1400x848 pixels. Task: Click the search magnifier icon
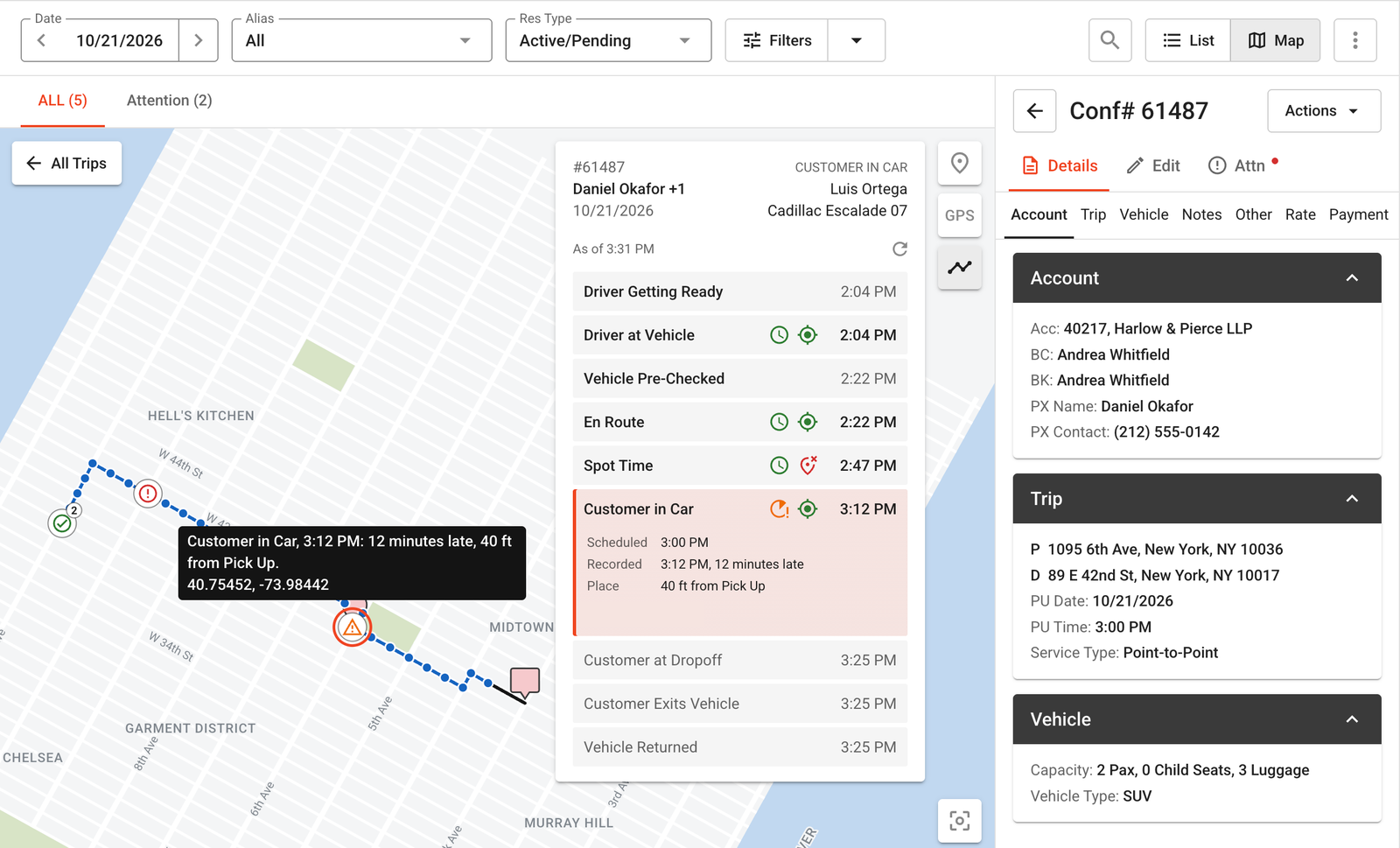pyautogui.click(x=1109, y=40)
